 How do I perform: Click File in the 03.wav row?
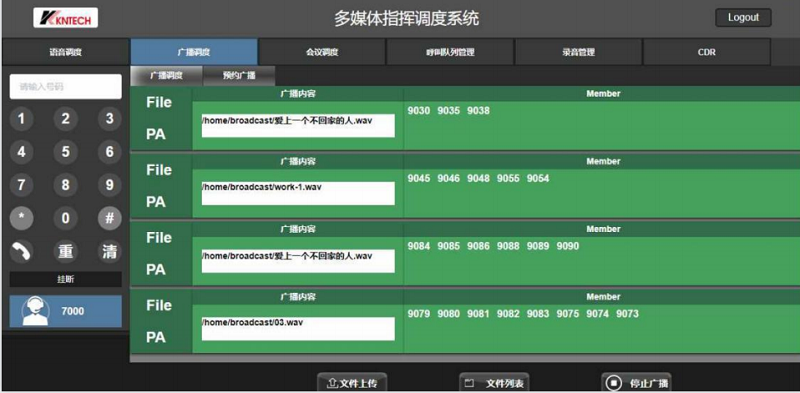(159, 305)
